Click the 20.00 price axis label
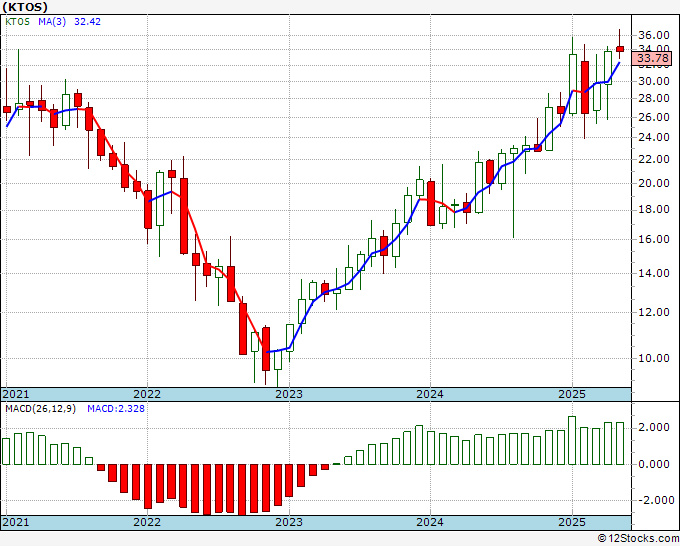680x546 pixels. 654,183
